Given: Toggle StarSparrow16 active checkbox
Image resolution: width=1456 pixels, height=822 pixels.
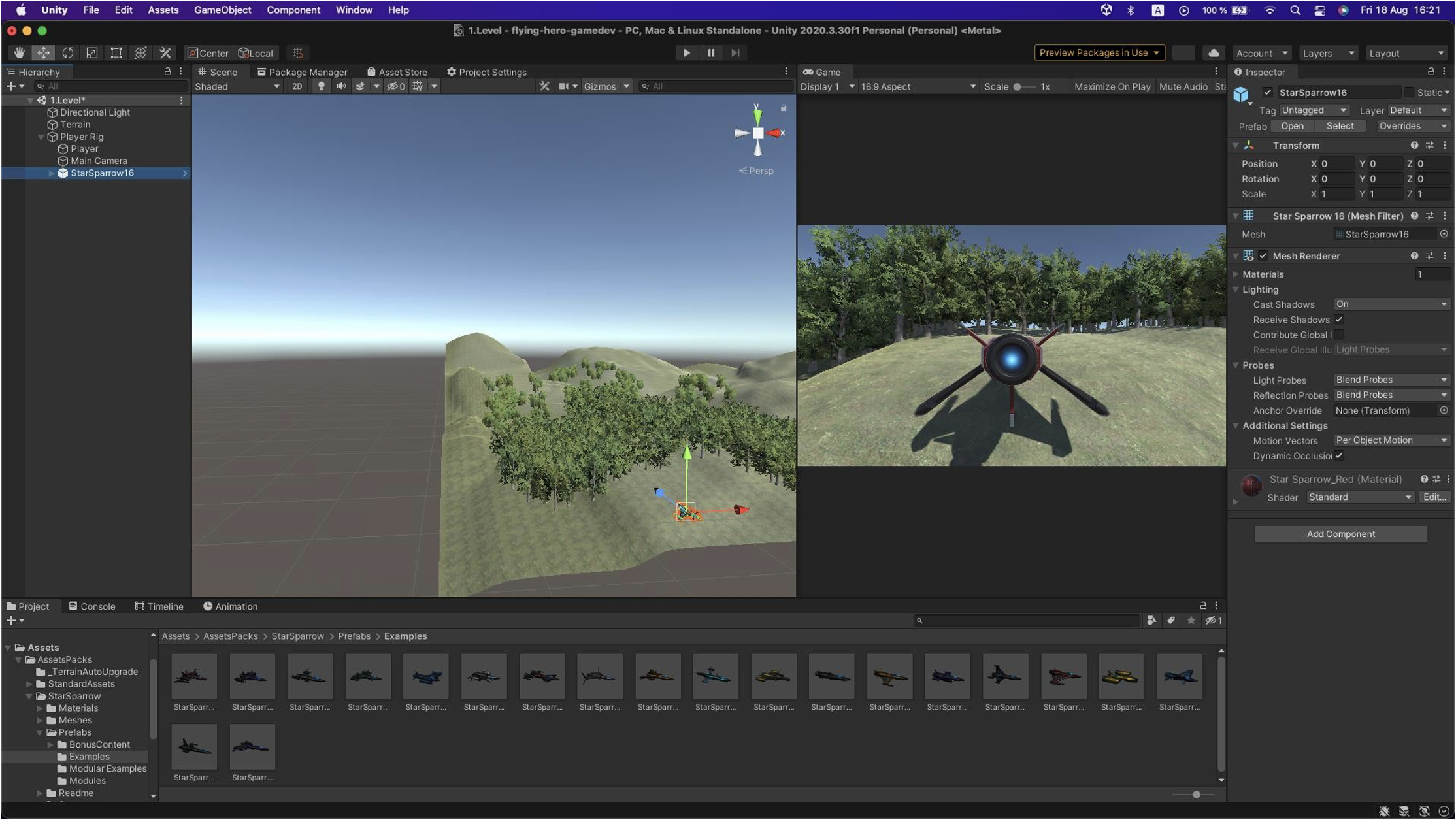Looking at the screenshot, I should coord(1268,92).
